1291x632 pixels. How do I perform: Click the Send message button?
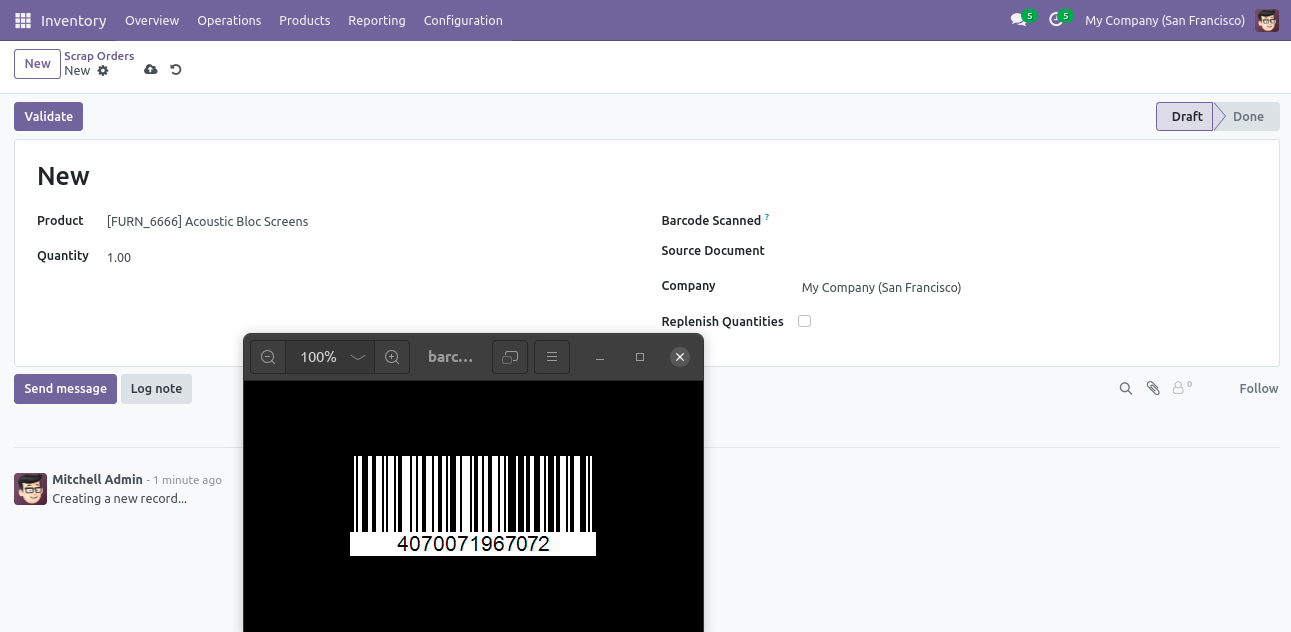point(65,389)
